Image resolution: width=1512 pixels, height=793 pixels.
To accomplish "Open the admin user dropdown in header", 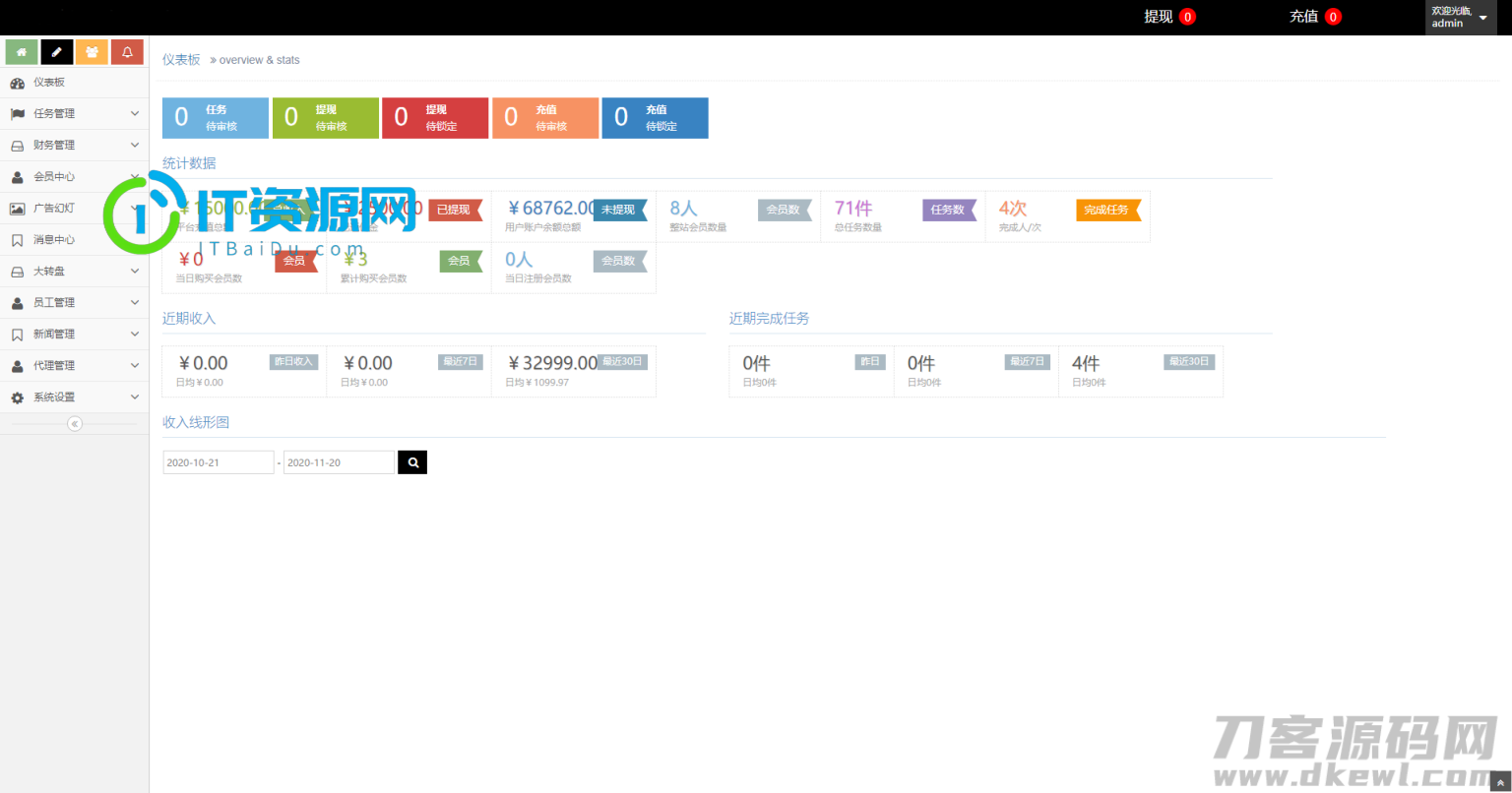I will click(x=1461, y=18).
